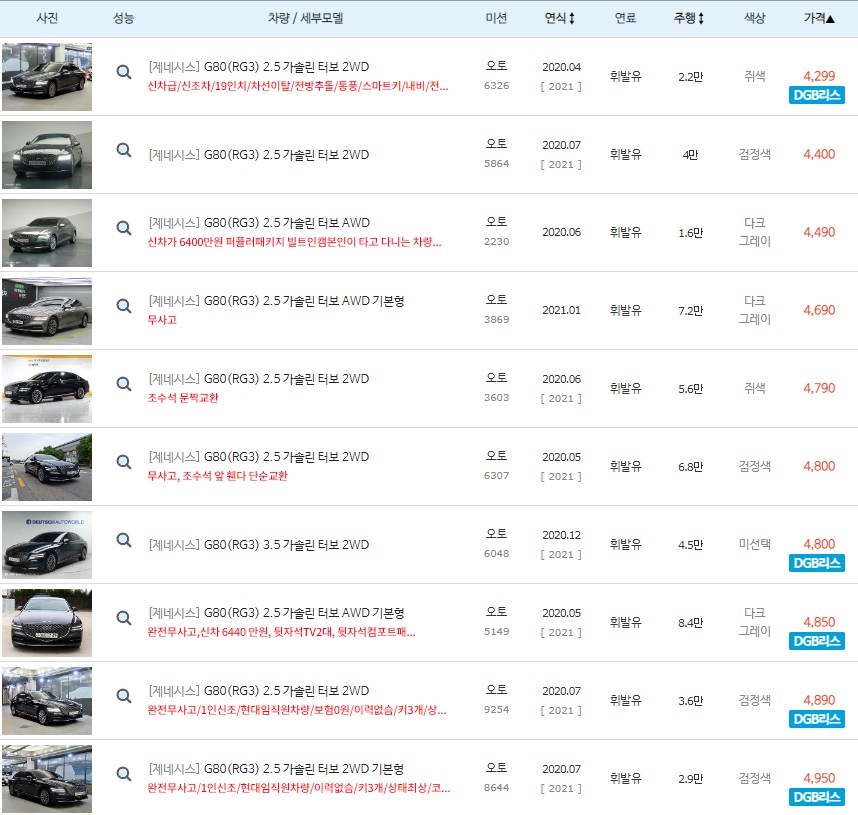This screenshot has width=858, height=815.
Task: Click red 무사고 note under 2021.01 listing
Action: [162, 320]
